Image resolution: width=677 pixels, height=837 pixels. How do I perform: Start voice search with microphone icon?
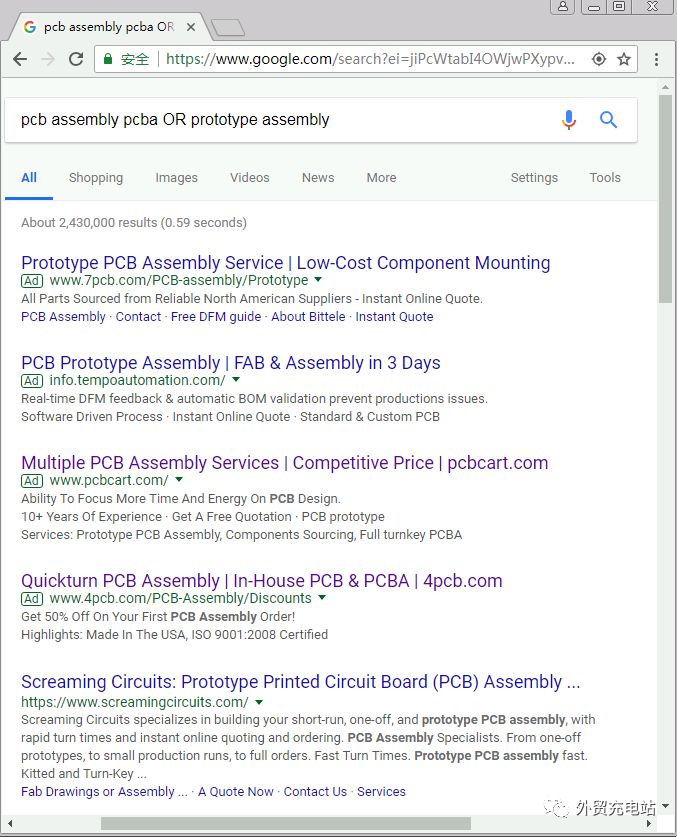[x=569, y=120]
